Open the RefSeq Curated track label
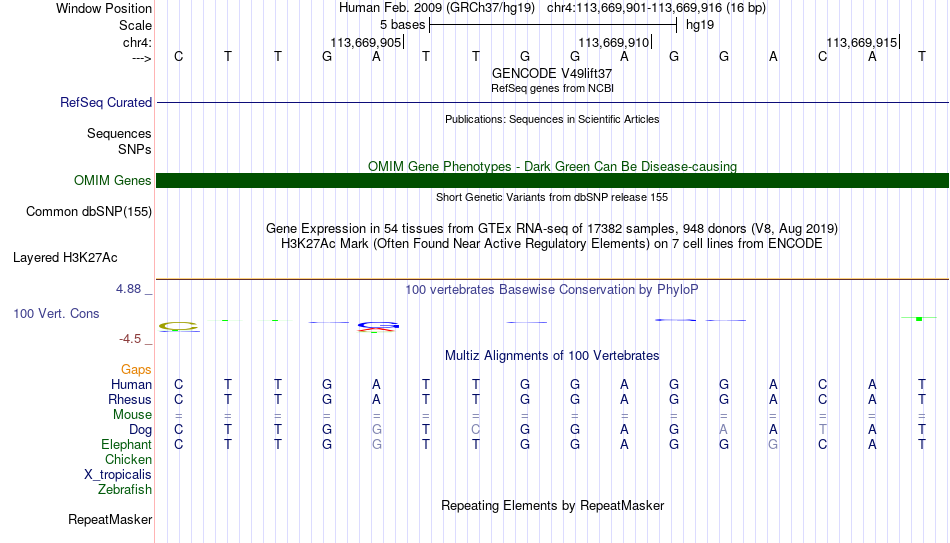The height and width of the screenshot is (543, 950). point(105,102)
